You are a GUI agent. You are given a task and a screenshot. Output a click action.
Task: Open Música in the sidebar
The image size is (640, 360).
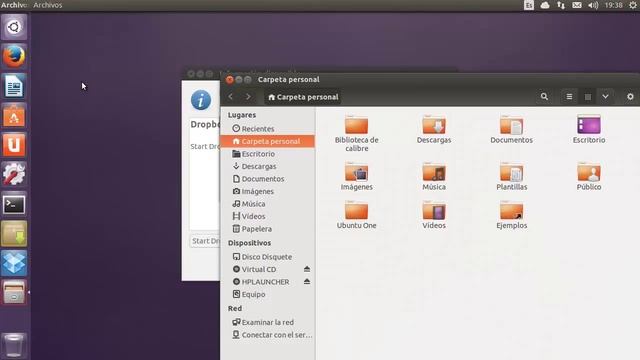pyautogui.click(x=267, y=204)
